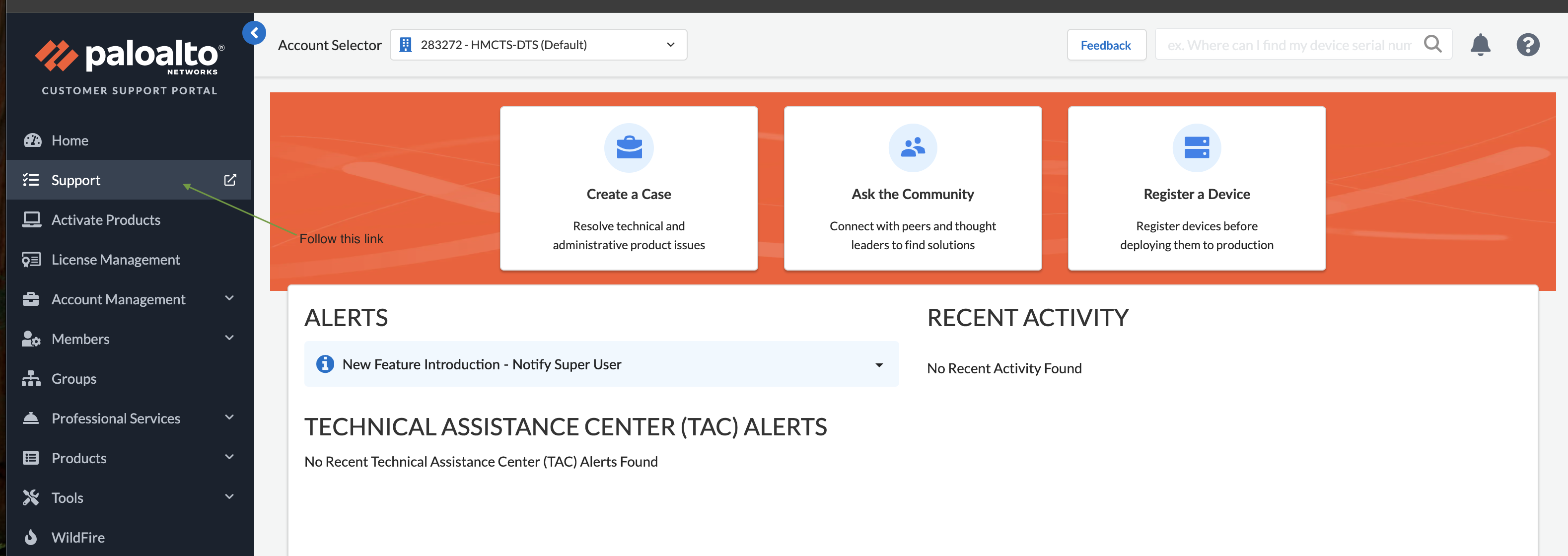Click New Feature Introduction alert text

tap(482, 364)
